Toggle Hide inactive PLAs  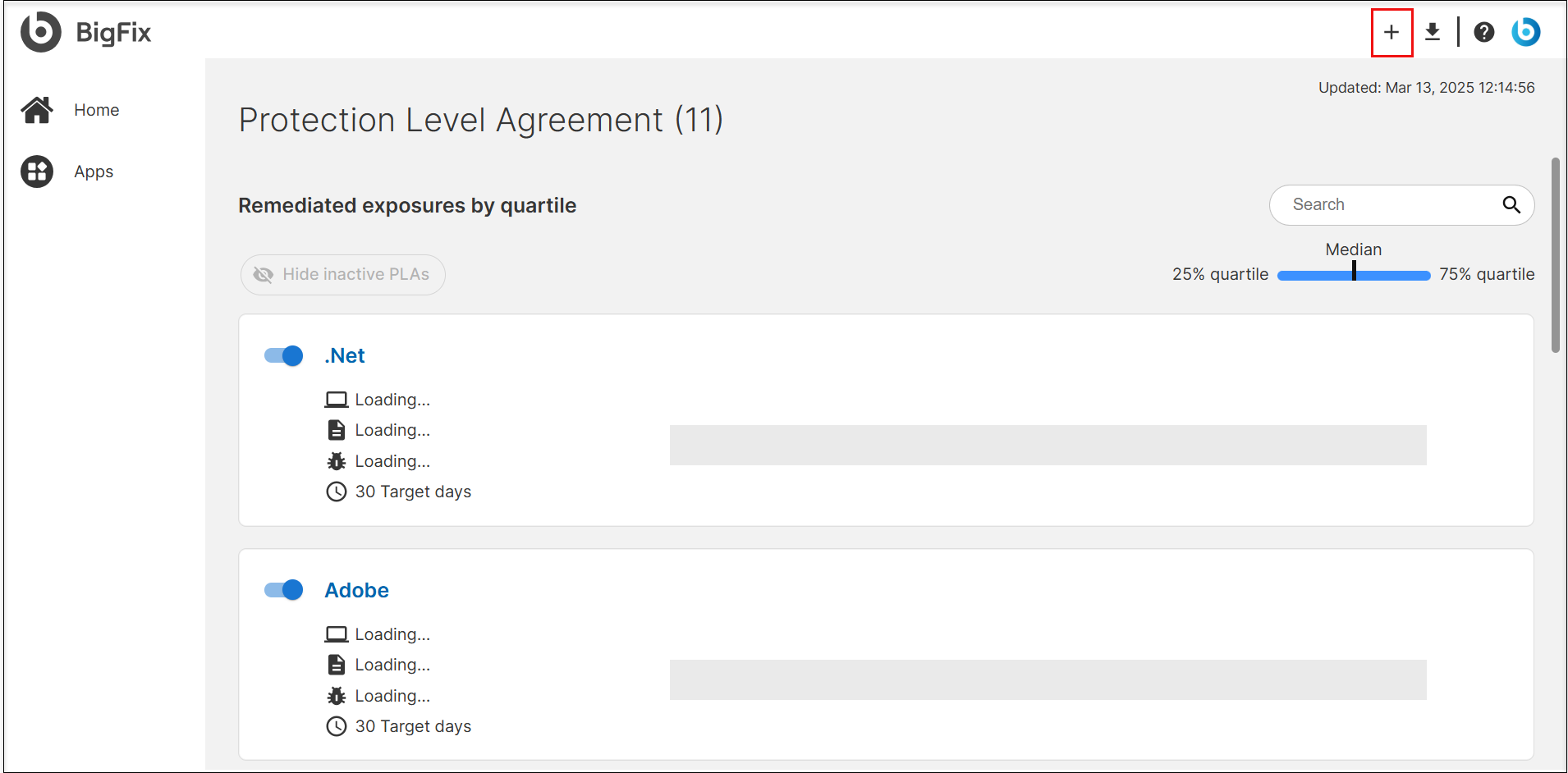click(343, 275)
